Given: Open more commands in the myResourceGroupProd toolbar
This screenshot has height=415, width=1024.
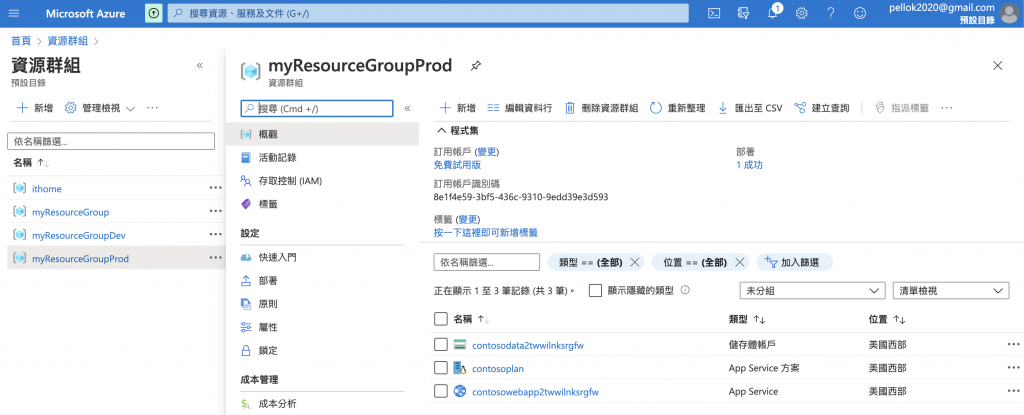Looking at the screenshot, I should click(x=947, y=108).
